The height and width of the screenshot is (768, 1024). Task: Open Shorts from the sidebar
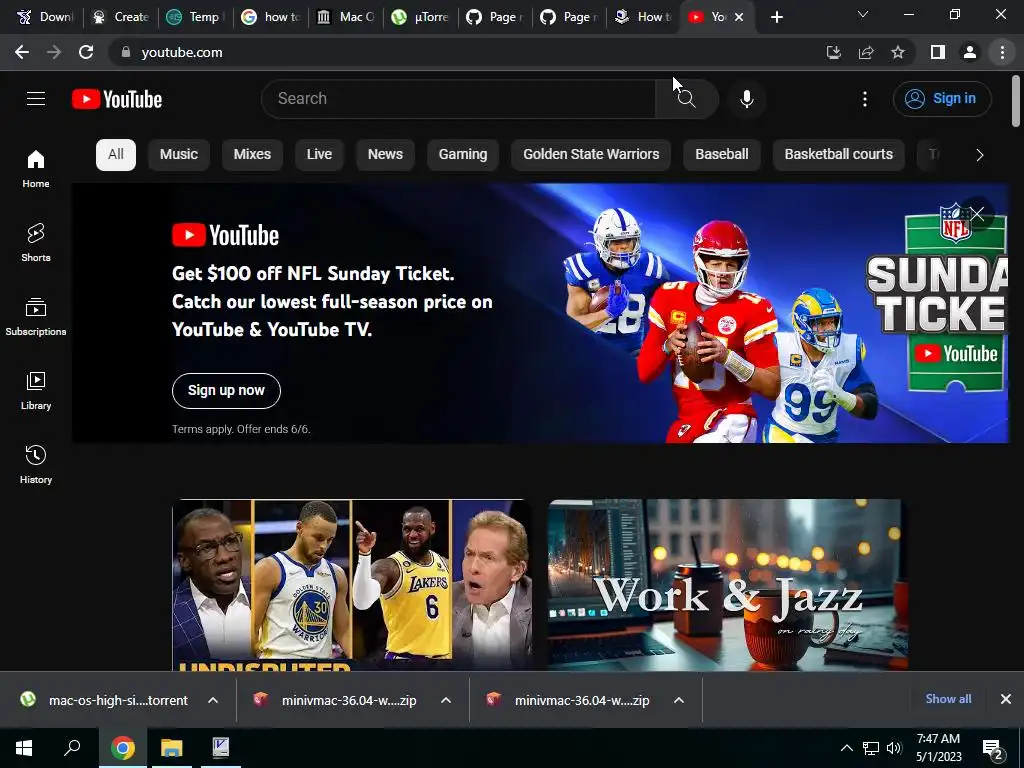pyautogui.click(x=36, y=243)
